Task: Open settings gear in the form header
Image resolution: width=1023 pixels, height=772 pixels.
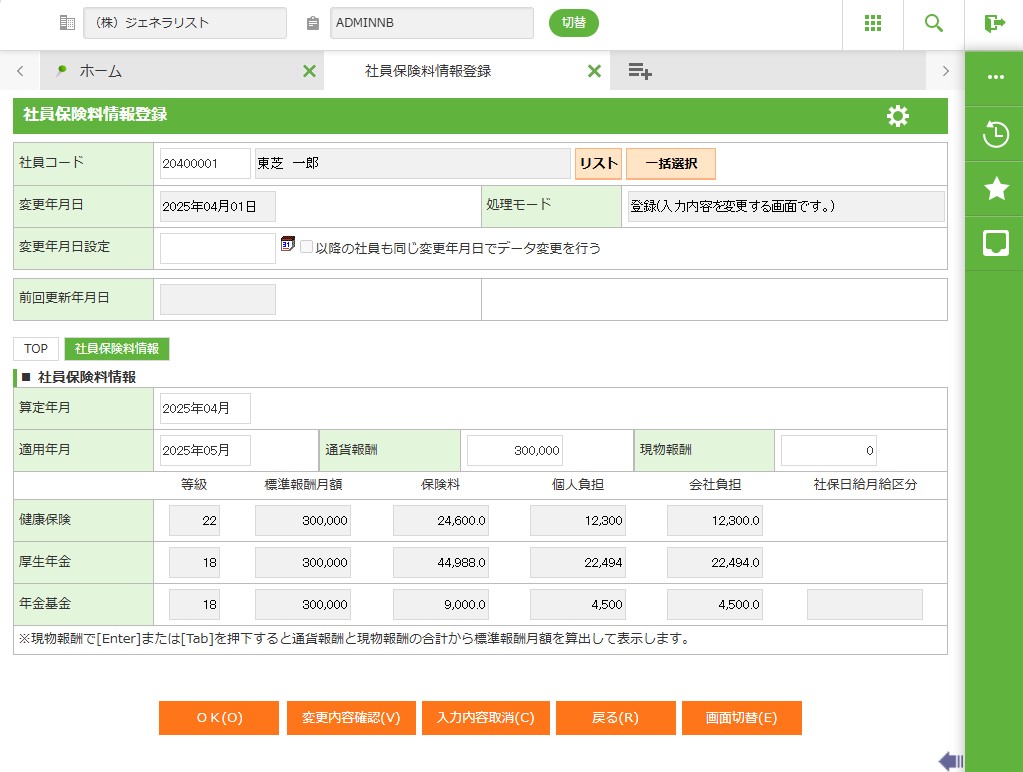Action: (x=897, y=116)
